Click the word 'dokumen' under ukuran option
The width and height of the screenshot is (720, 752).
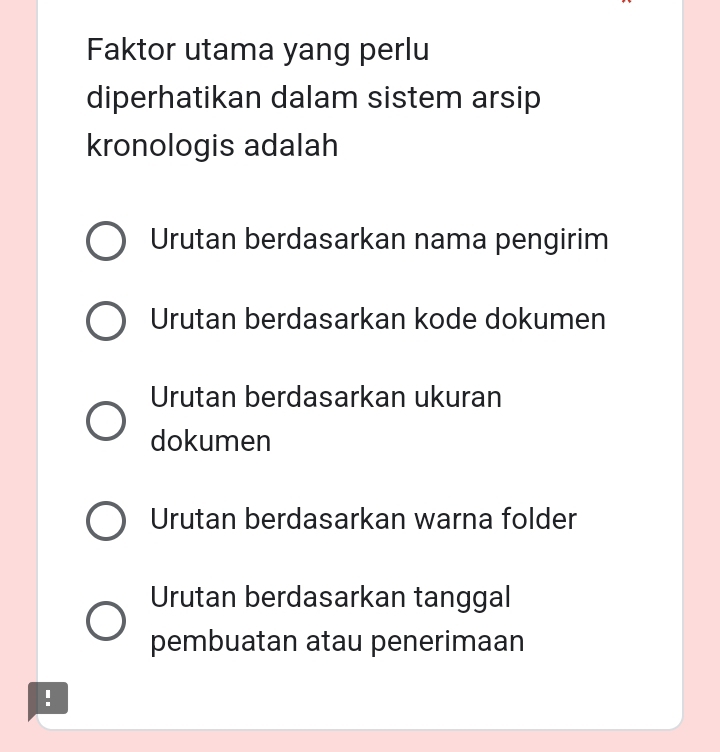(x=210, y=441)
